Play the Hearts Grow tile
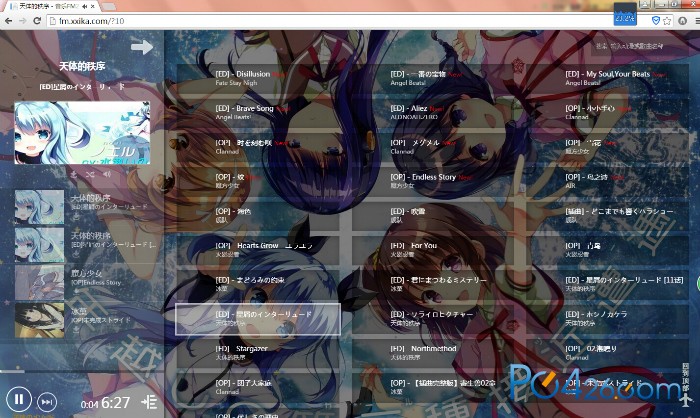 pos(258,250)
